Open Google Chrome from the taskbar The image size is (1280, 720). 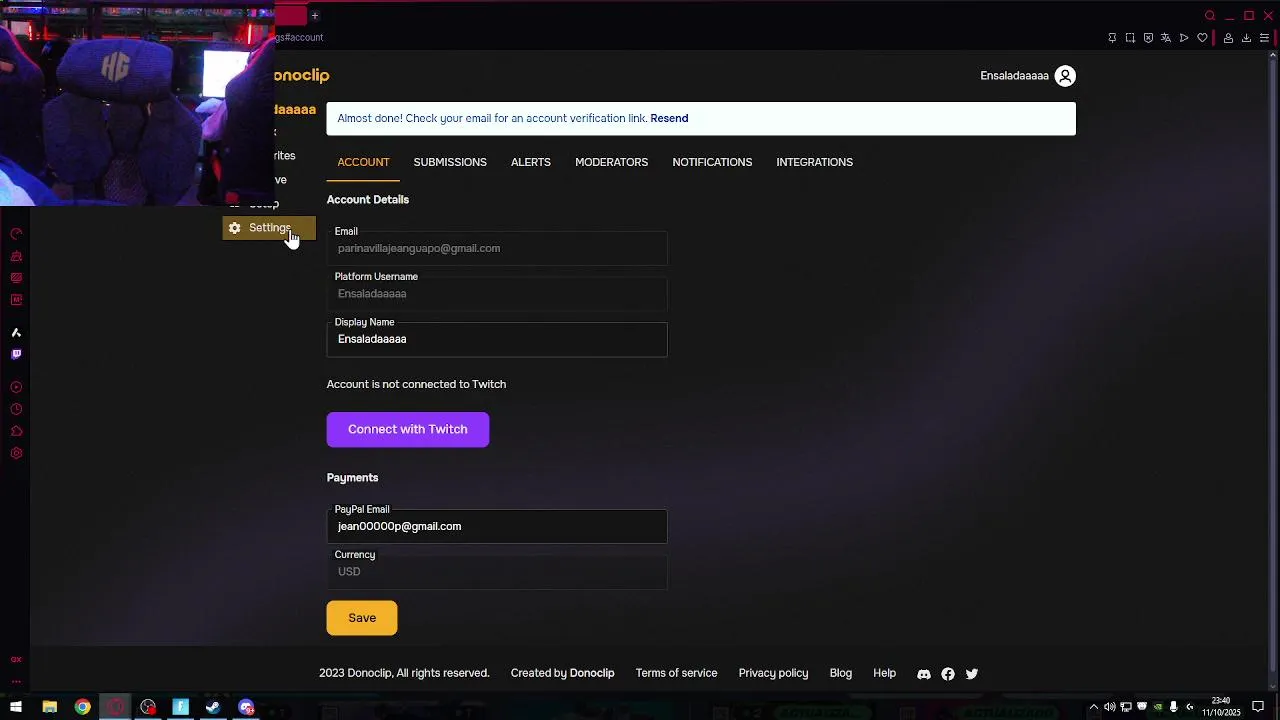(83, 708)
